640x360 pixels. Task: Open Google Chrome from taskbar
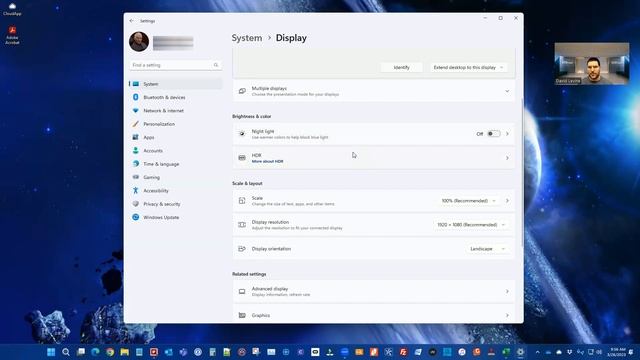(110, 352)
